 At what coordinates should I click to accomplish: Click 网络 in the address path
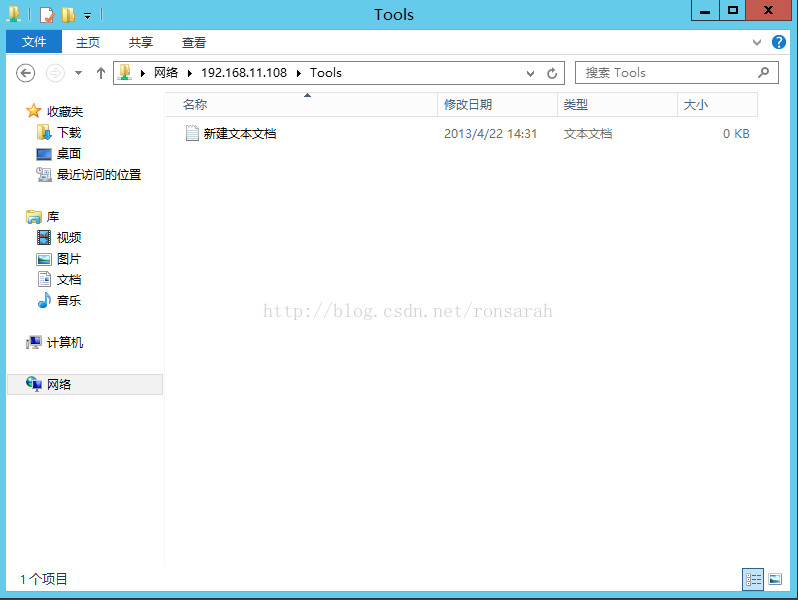[x=166, y=73]
